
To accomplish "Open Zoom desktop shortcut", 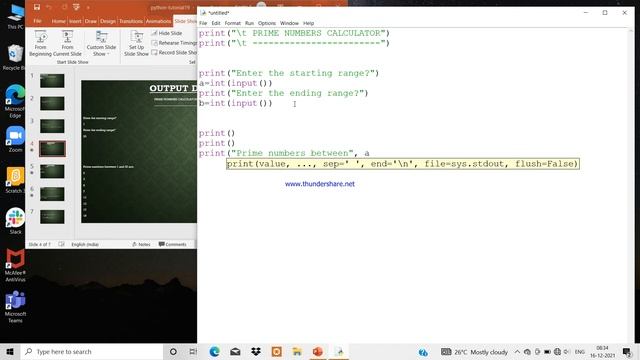I will 15,139.
